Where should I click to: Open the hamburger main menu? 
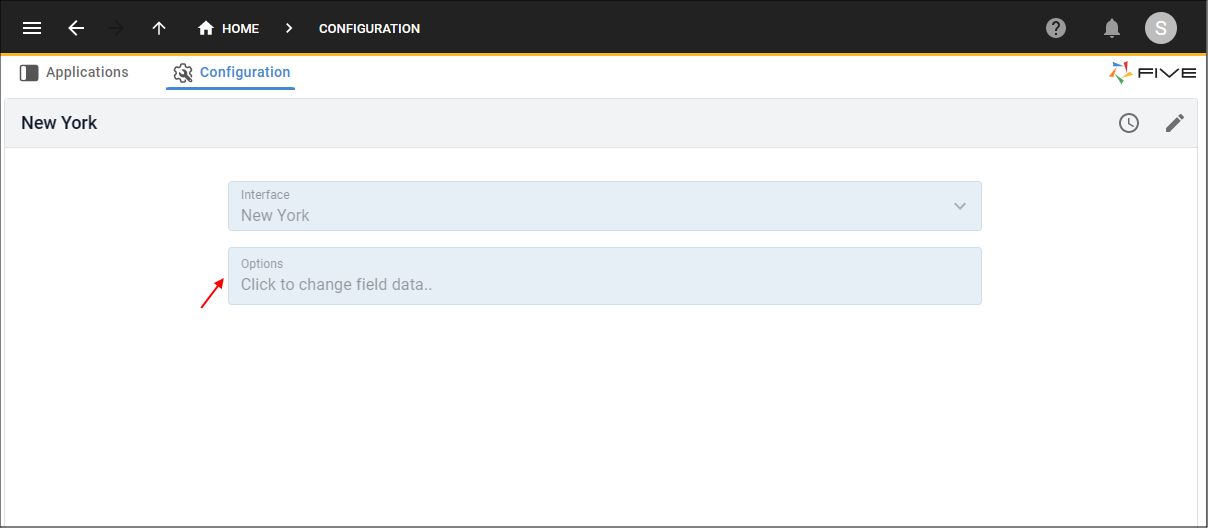point(32,28)
